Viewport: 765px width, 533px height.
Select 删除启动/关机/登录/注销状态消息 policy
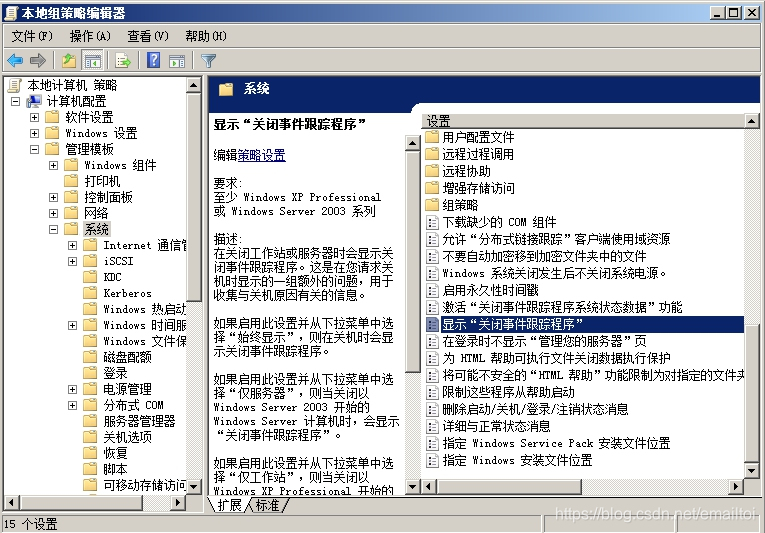point(535,409)
